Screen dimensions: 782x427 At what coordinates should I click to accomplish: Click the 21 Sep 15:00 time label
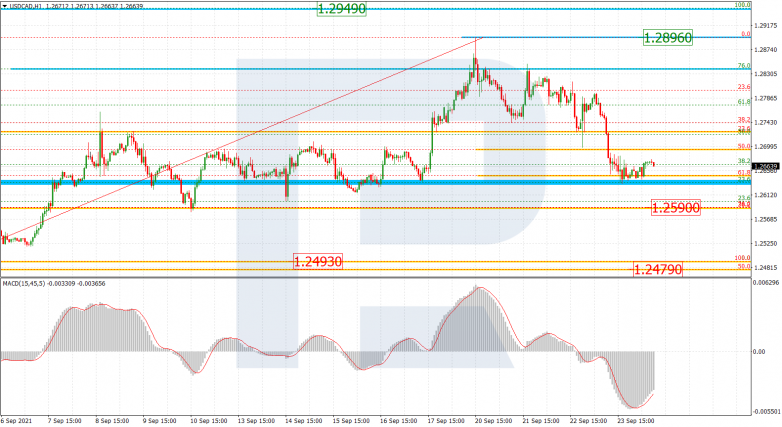(542, 421)
